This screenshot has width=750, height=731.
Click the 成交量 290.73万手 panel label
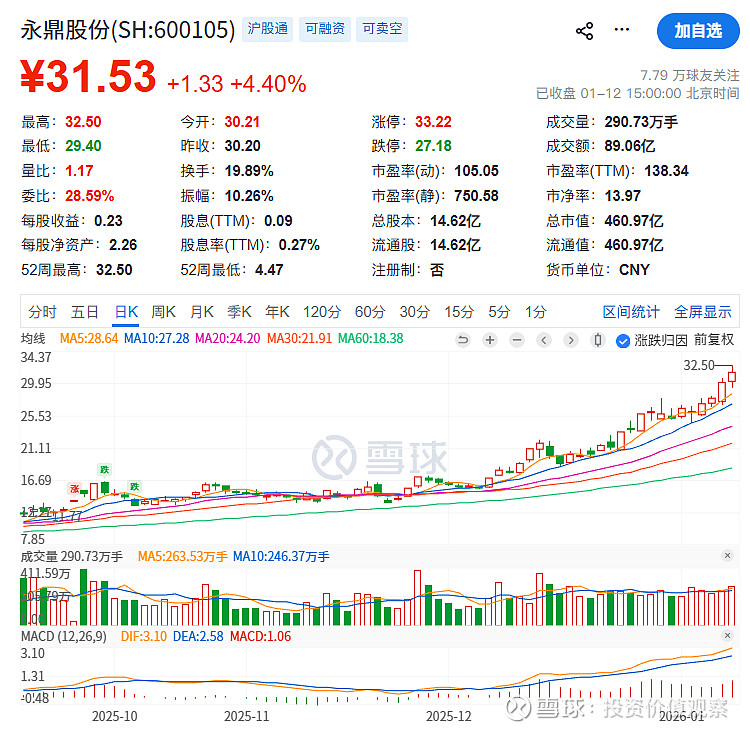click(72, 556)
